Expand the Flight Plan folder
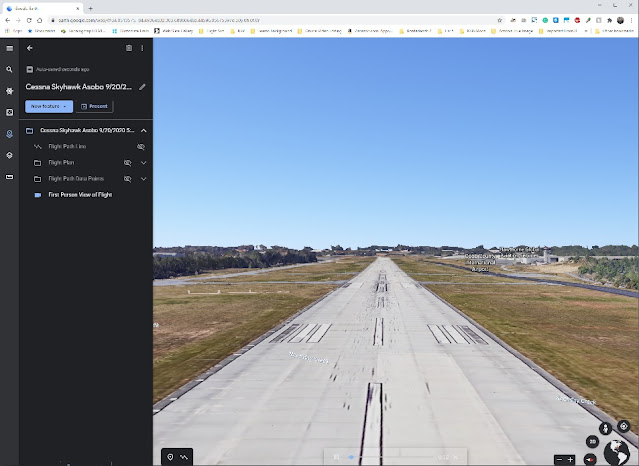Viewport: 639px width, 466px height. (143, 163)
